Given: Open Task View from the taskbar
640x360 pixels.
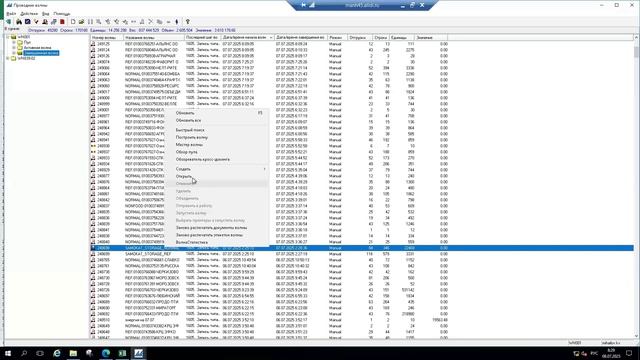Looking at the screenshot, I should coord(40,353).
